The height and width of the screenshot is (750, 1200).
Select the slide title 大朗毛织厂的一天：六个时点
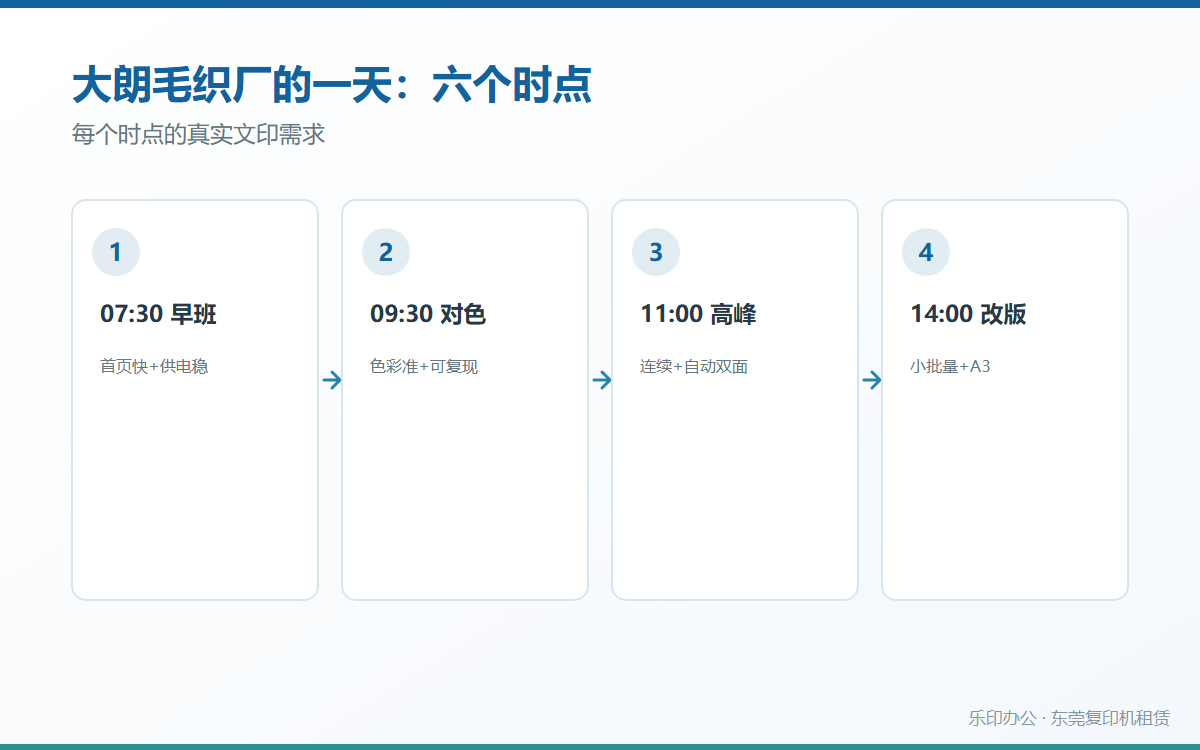[332, 86]
